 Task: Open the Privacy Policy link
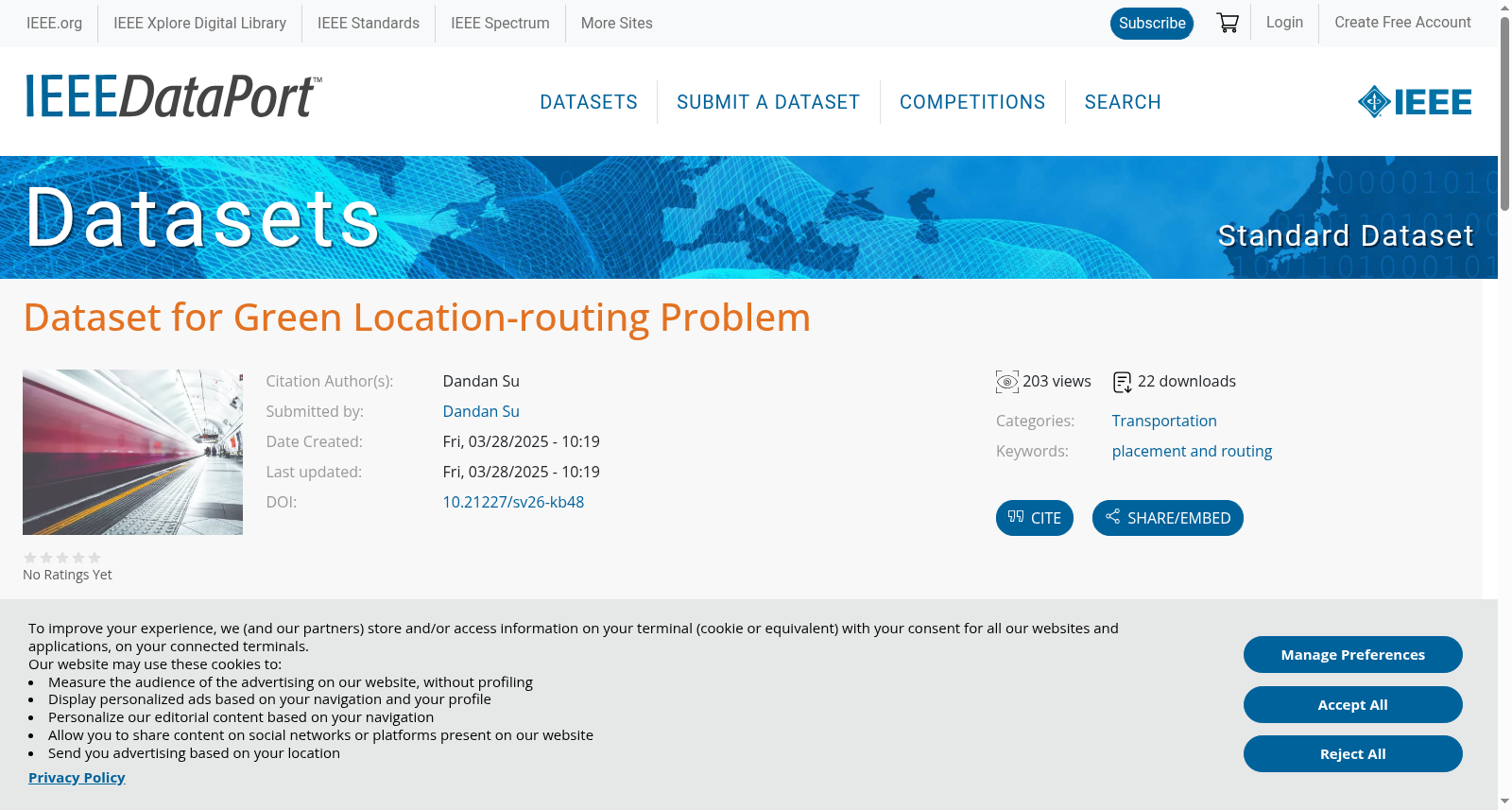point(77,778)
